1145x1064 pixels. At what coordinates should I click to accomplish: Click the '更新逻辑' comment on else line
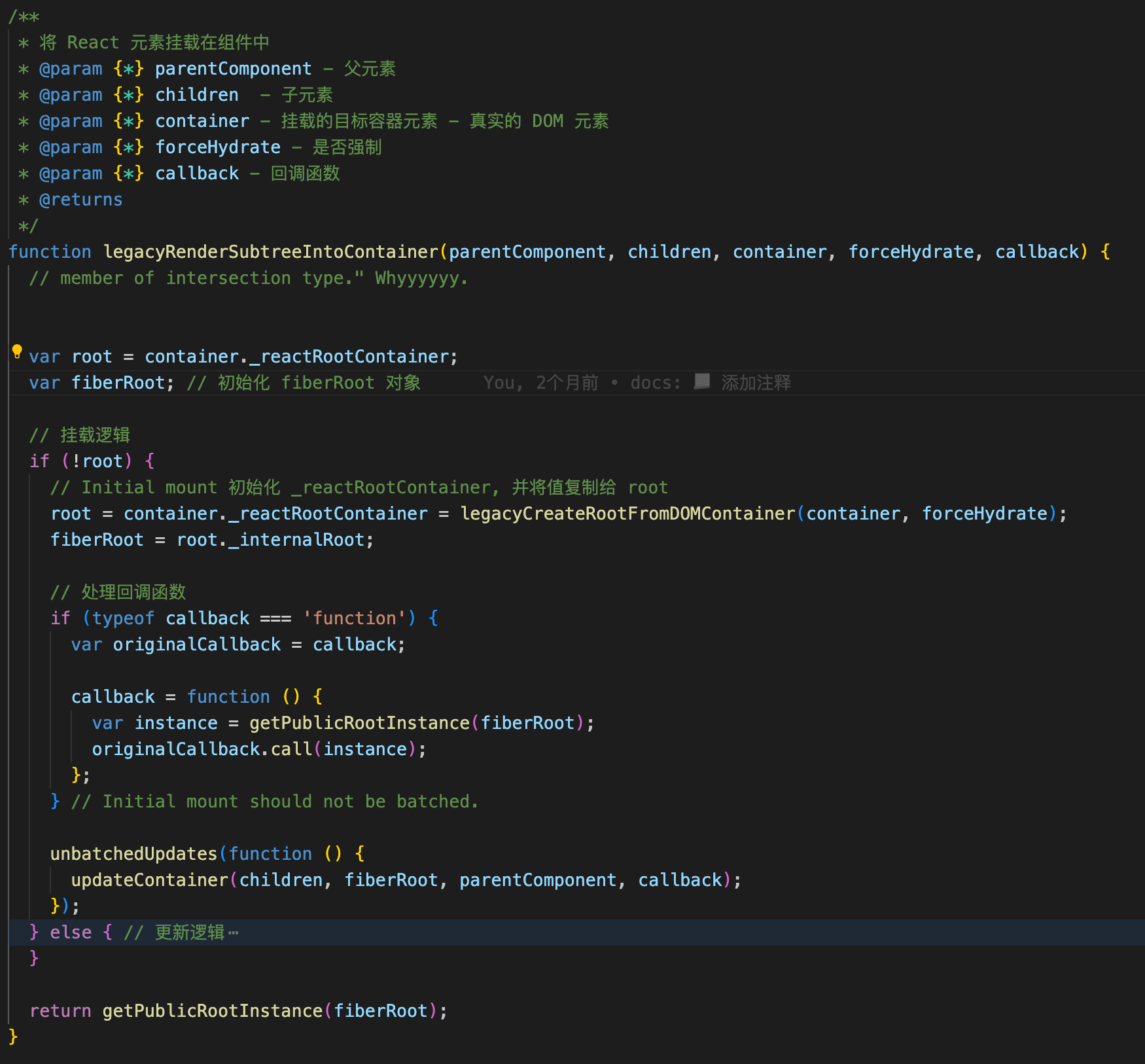pos(174,932)
